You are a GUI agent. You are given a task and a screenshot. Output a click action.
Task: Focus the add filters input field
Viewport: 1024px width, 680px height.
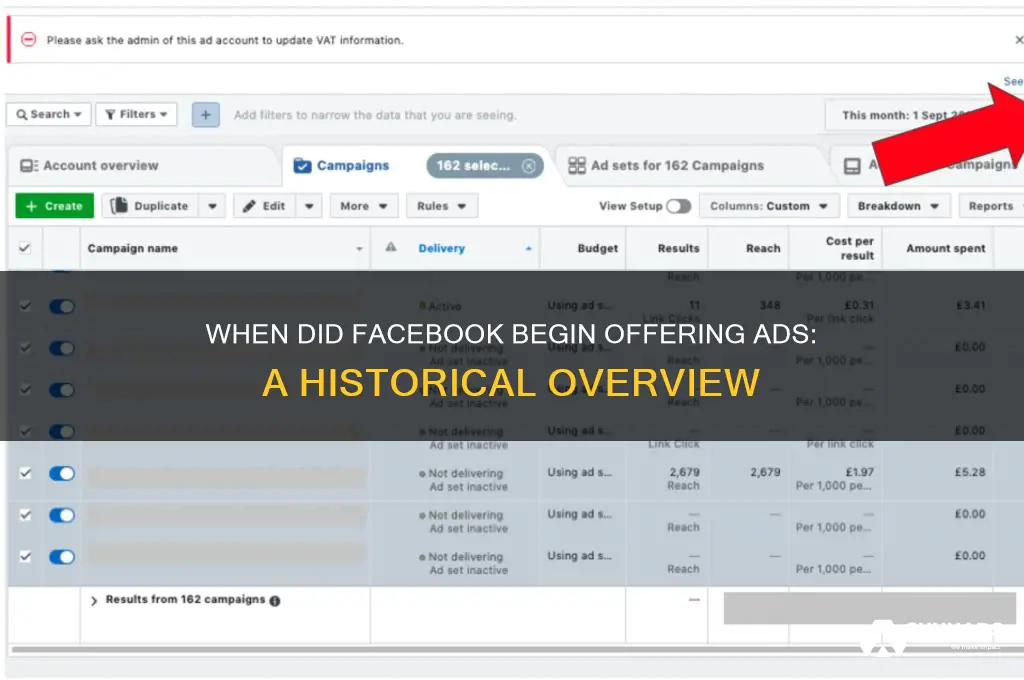click(x=375, y=115)
